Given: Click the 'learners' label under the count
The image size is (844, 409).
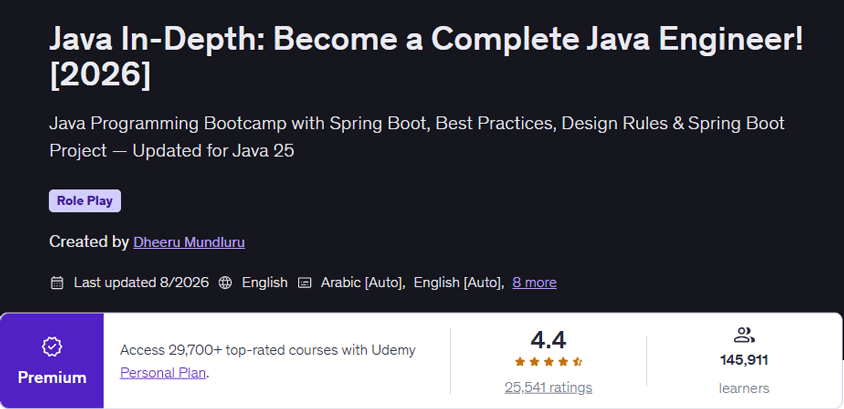Looking at the screenshot, I should (x=744, y=388).
